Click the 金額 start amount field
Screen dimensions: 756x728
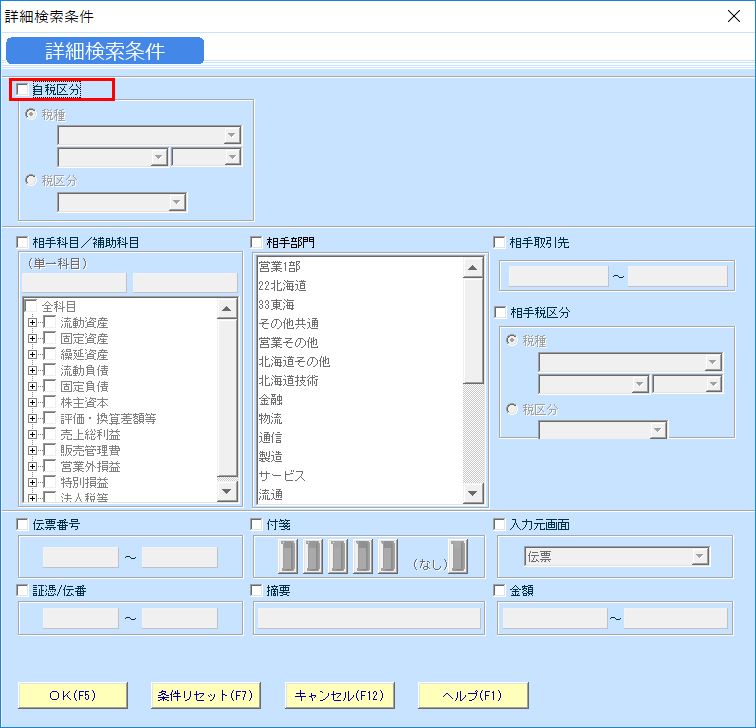click(554, 618)
